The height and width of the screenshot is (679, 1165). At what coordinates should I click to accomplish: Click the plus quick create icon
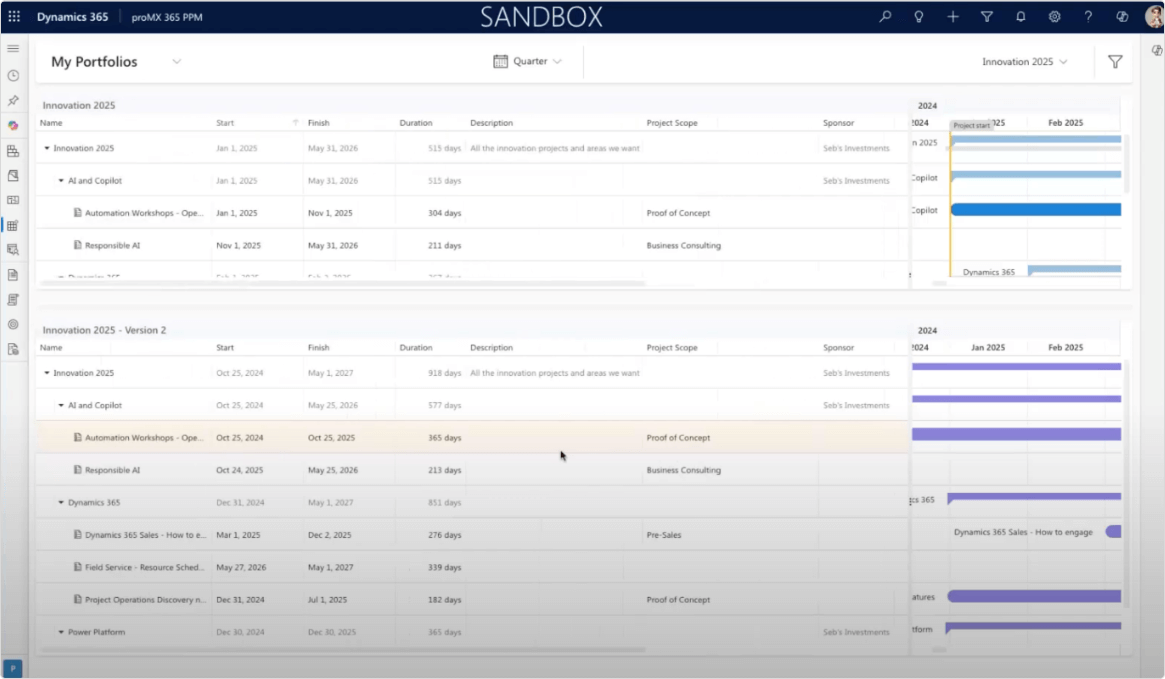click(953, 17)
